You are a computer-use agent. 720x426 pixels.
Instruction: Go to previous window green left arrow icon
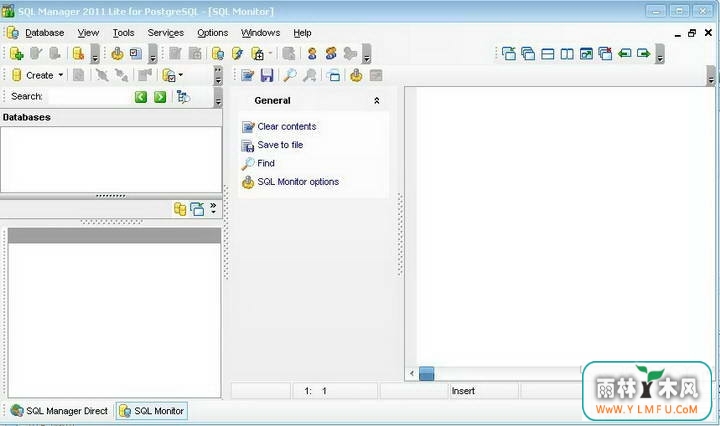[624, 53]
